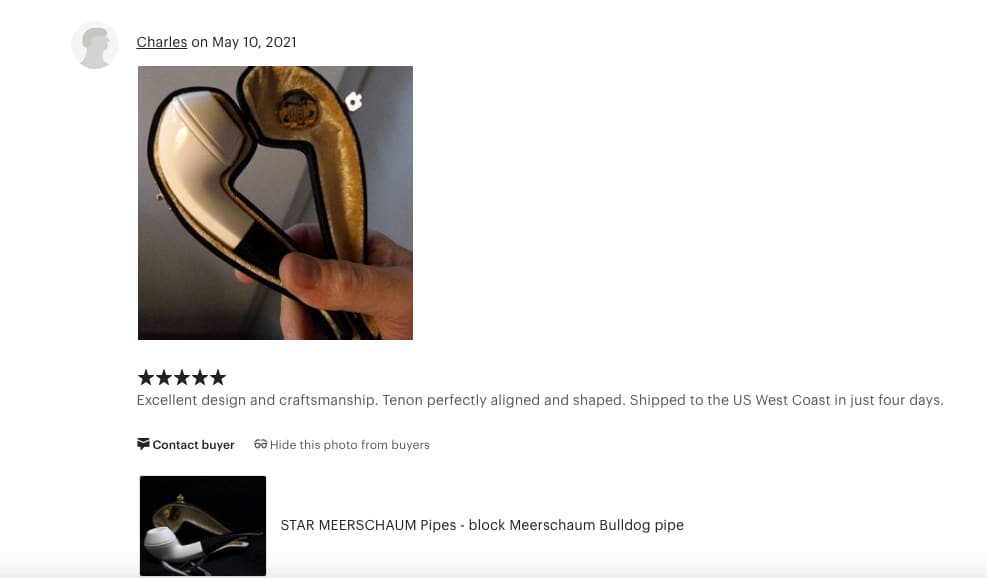Viewport: 987px width, 578px height.
Task: Click the Contact buyer message icon
Action: [144, 444]
